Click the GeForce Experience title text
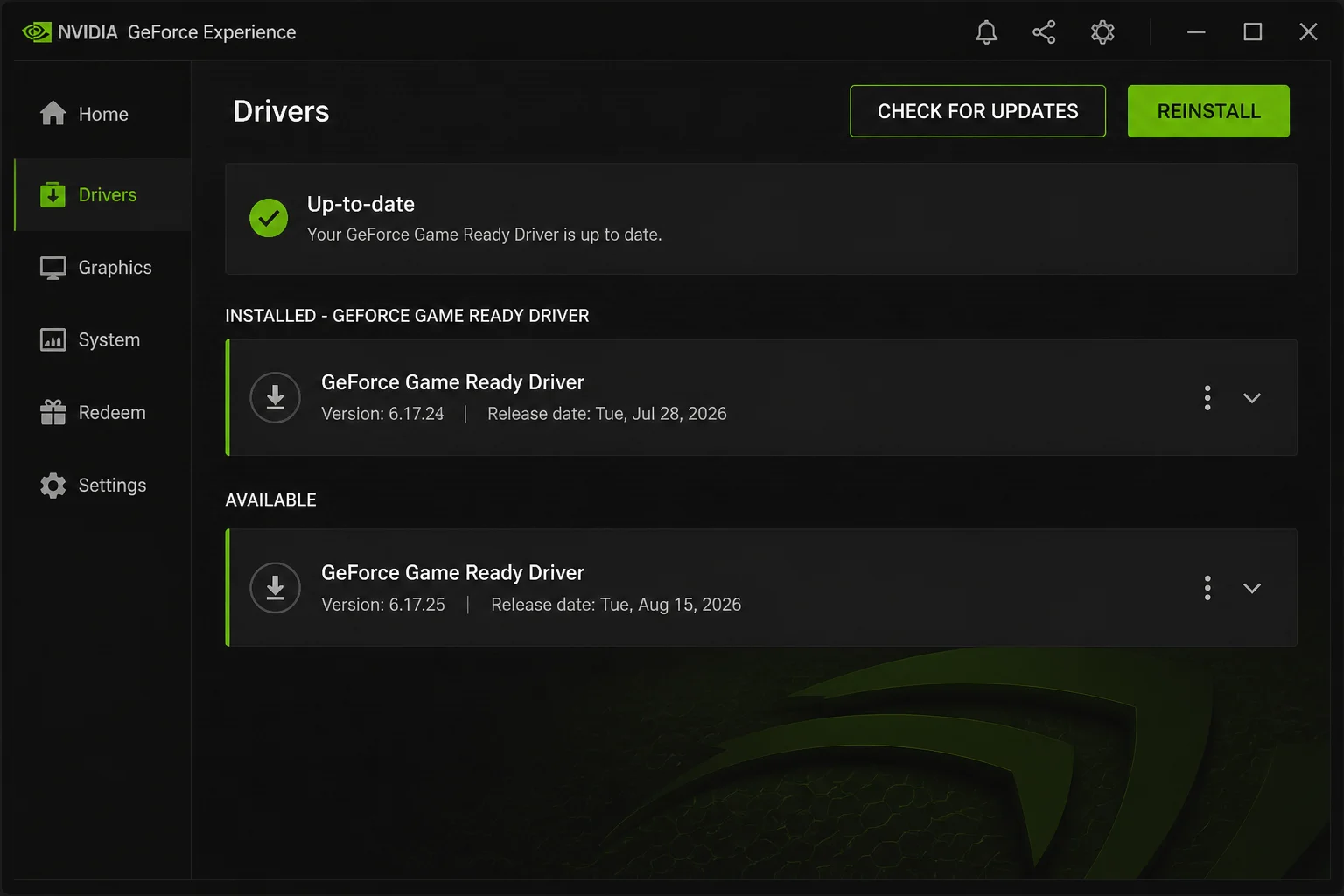1344x896 pixels. click(212, 32)
